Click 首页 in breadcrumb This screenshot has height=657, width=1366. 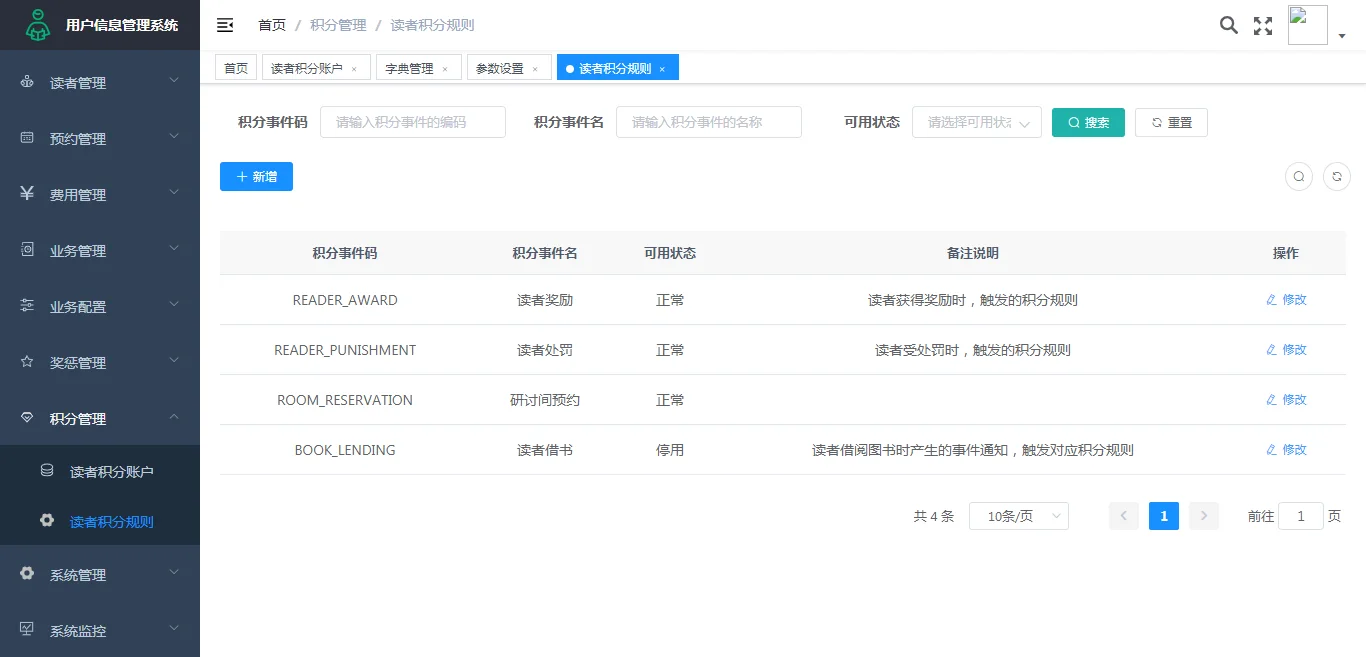(x=272, y=25)
